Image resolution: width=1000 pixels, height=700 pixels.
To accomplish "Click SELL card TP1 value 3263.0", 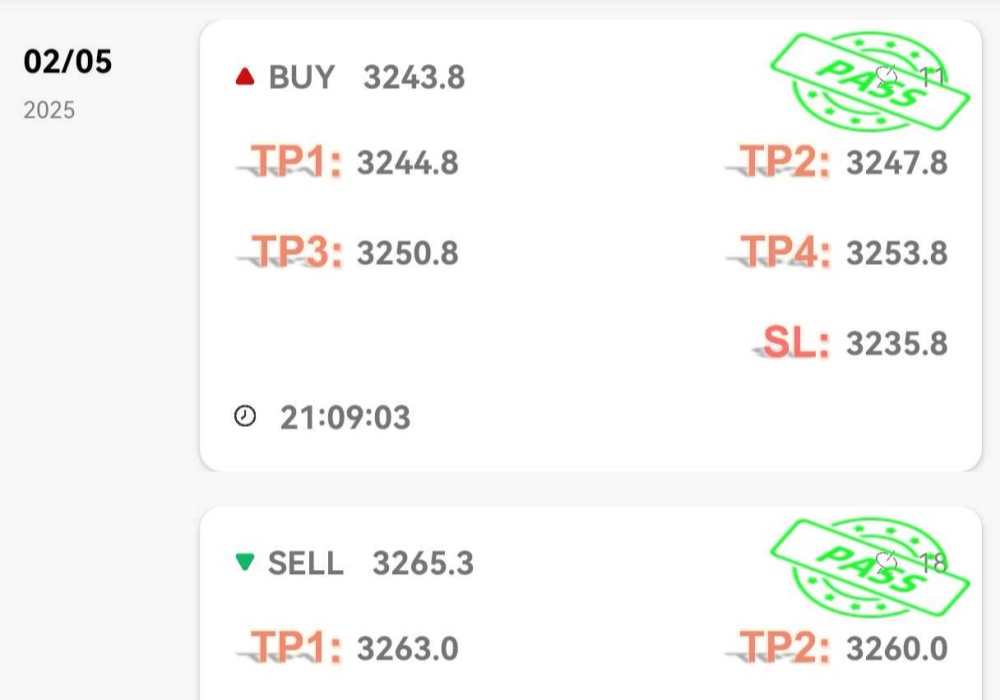I will pos(408,649).
